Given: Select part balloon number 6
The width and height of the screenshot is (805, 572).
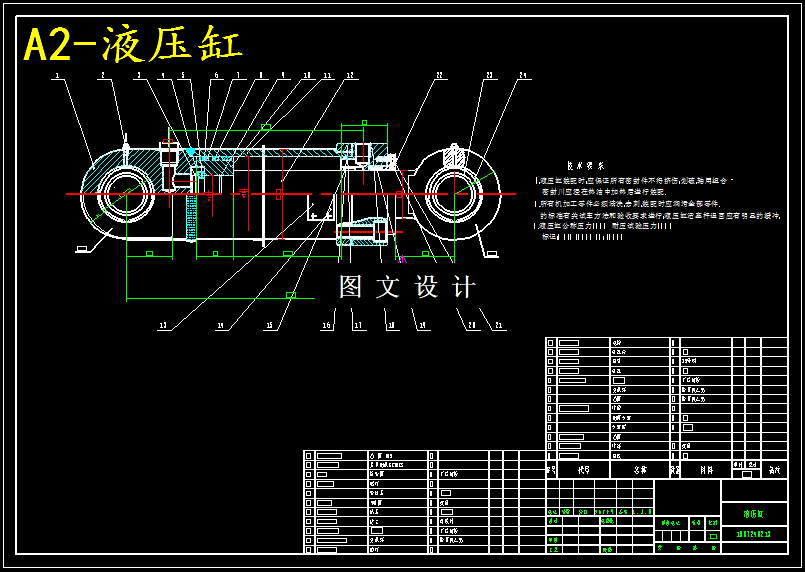Looking at the screenshot, I should (x=216, y=75).
